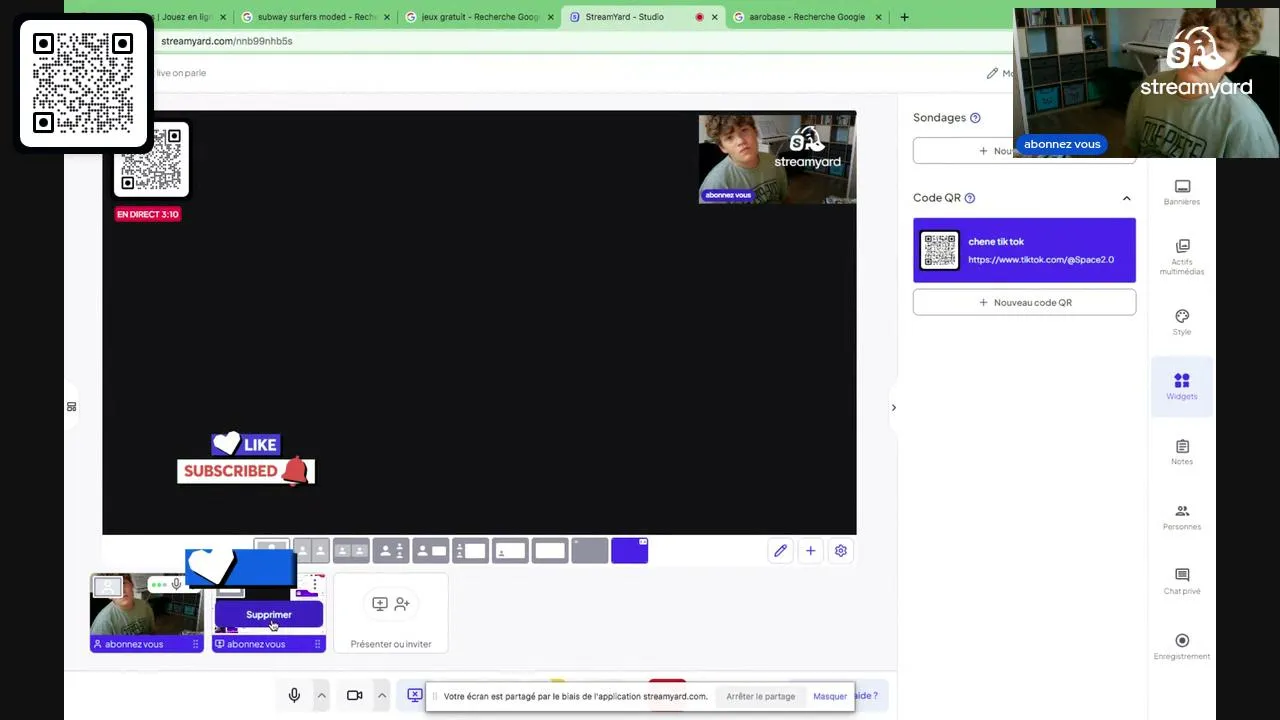Open layout settings gear icon
Image resolution: width=1280 pixels, height=720 pixels.
(841, 551)
